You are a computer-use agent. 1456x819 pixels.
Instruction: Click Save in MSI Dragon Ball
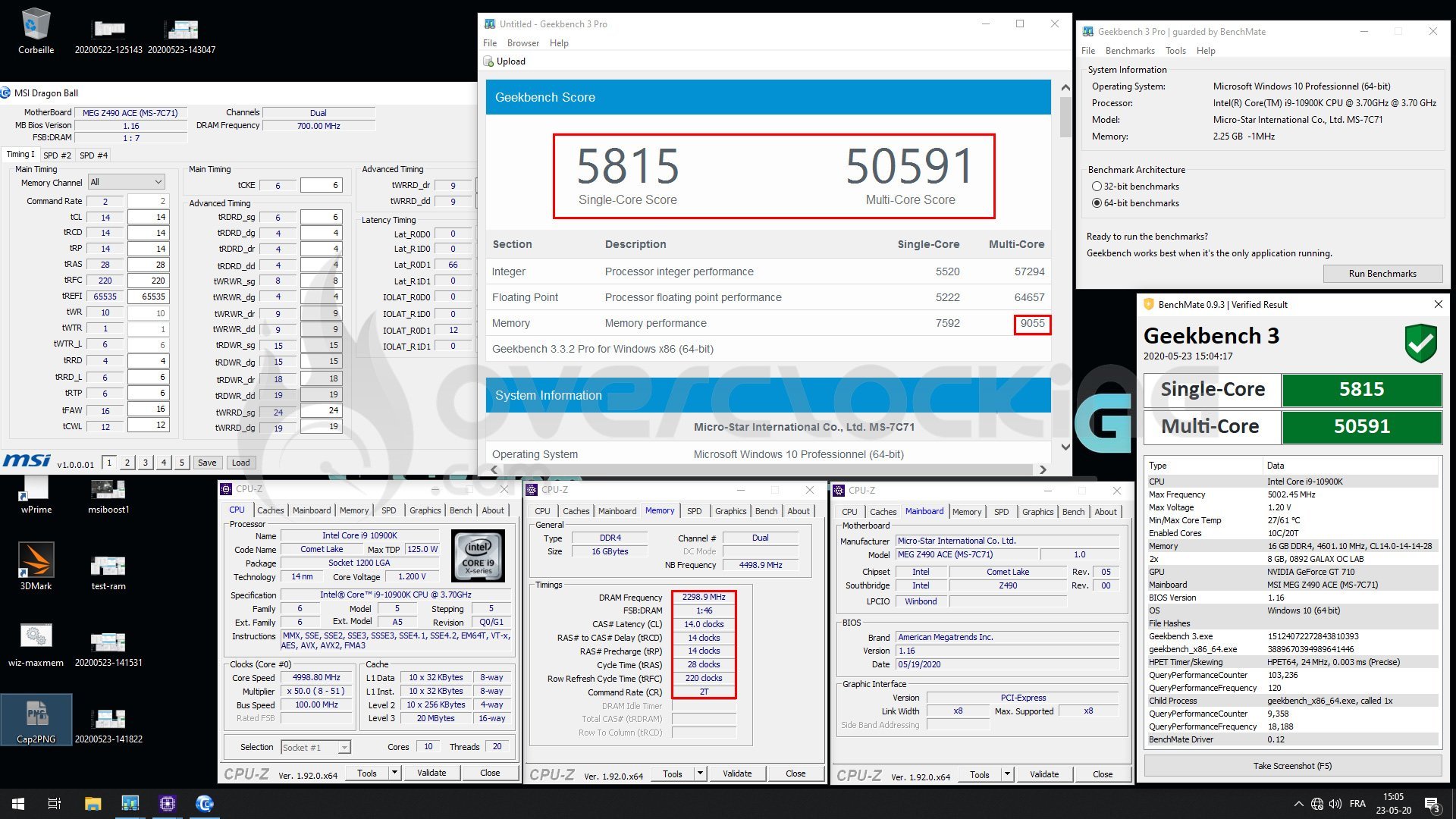click(207, 463)
